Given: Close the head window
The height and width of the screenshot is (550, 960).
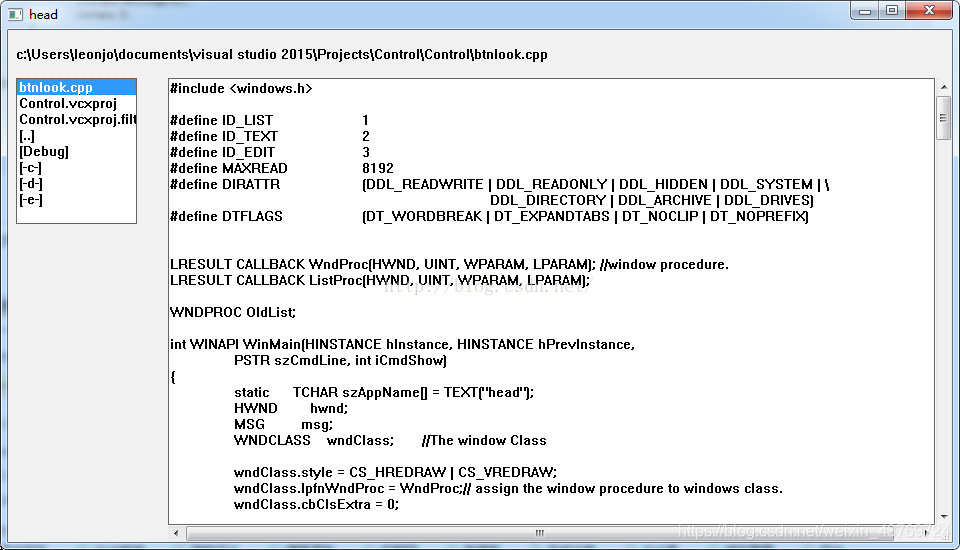Looking at the screenshot, I should (x=929, y=10).
